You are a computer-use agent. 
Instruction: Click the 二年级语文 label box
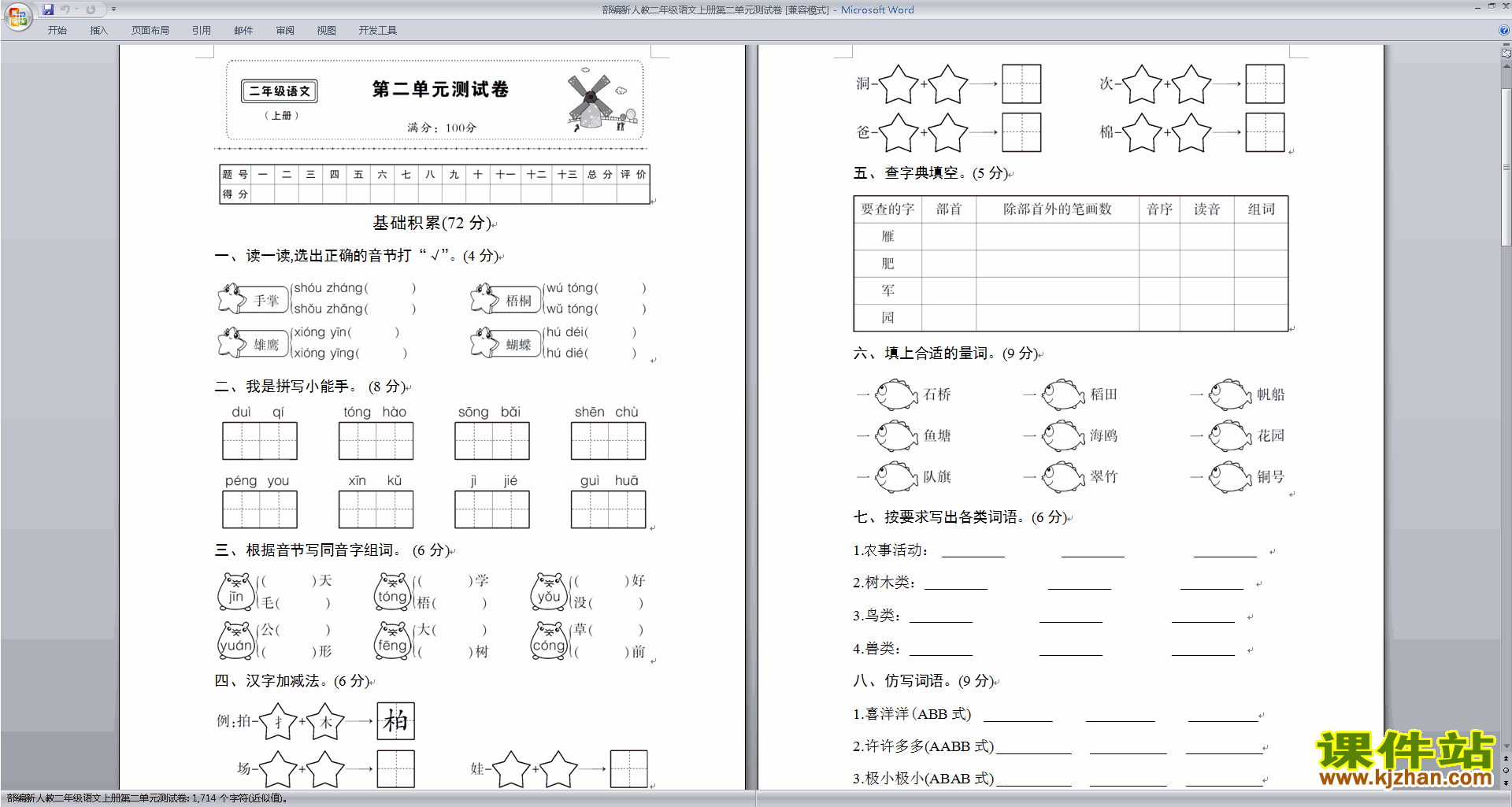click(280, 91)
